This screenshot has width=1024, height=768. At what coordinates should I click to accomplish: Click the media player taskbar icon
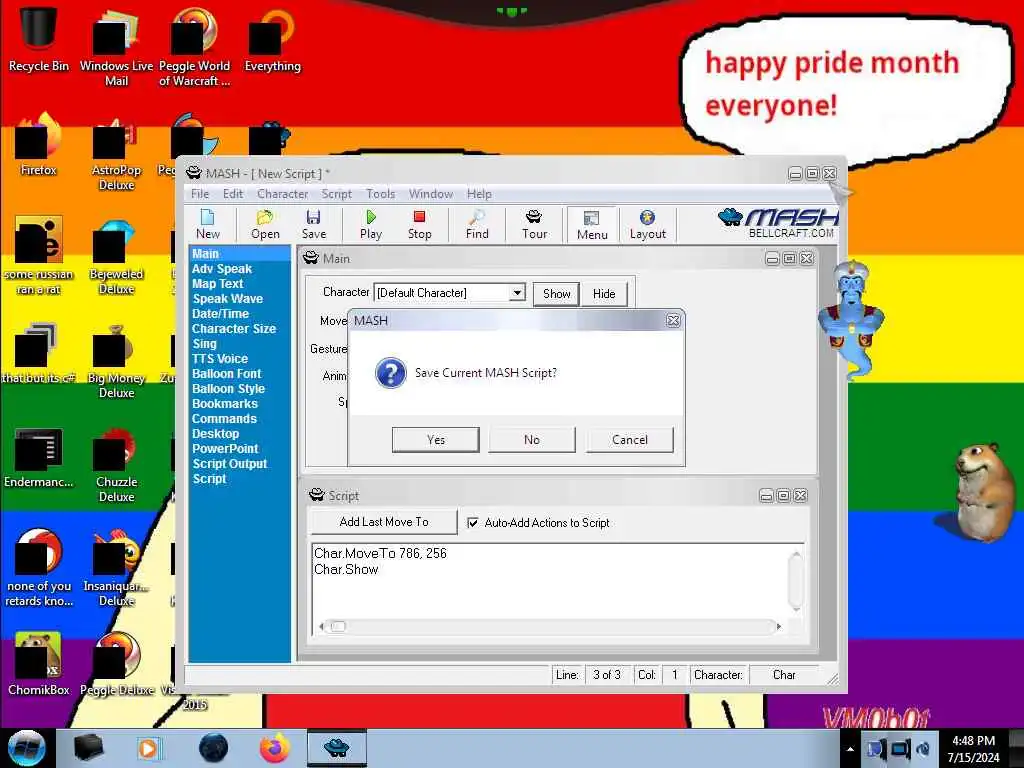click(148, 748)
